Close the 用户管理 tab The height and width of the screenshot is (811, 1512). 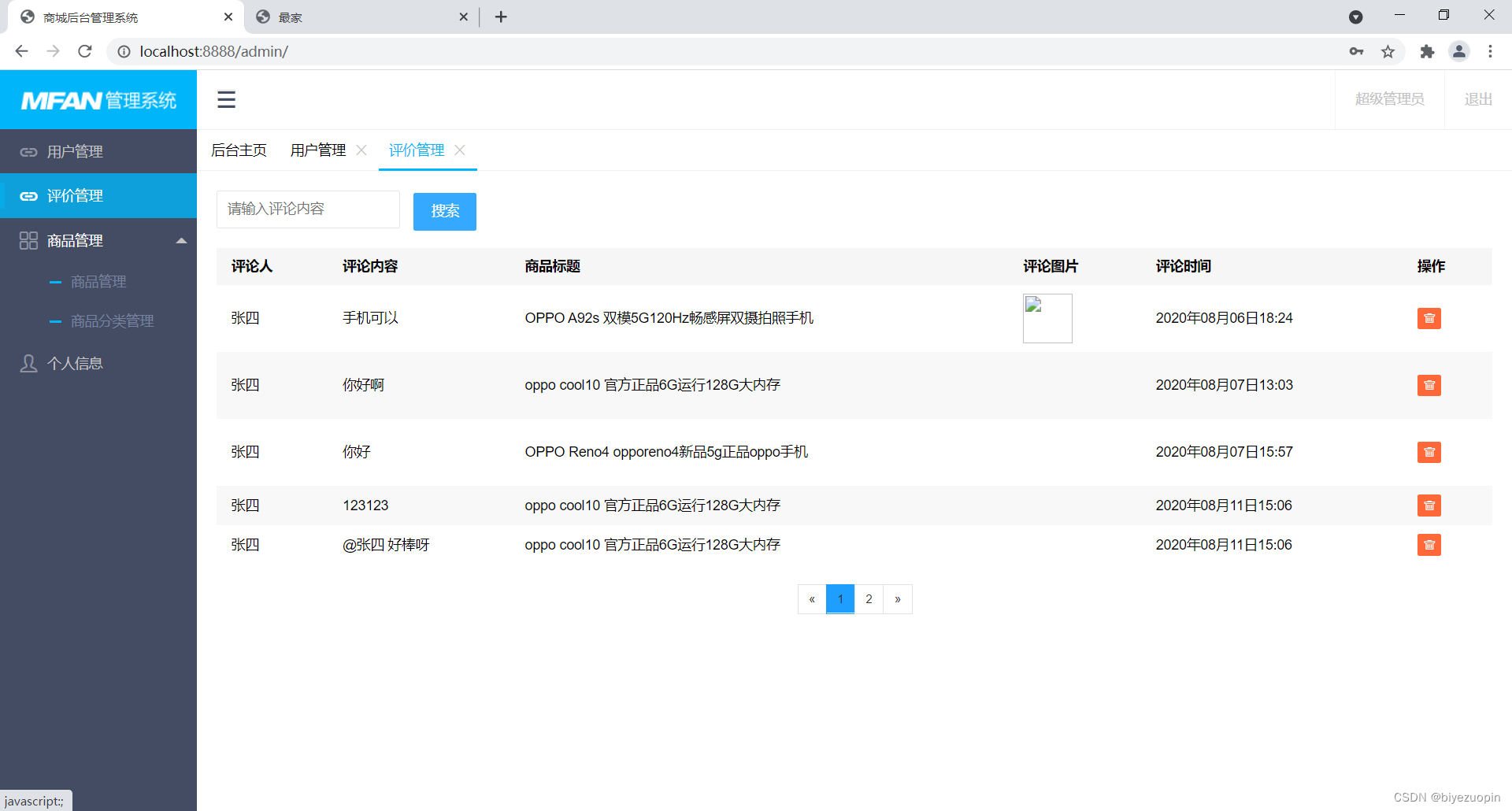tap(361, 150)
